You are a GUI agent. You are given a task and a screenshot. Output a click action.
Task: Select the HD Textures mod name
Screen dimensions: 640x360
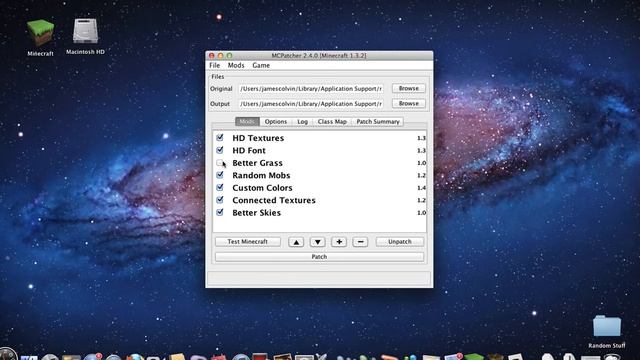coord(258,138)
